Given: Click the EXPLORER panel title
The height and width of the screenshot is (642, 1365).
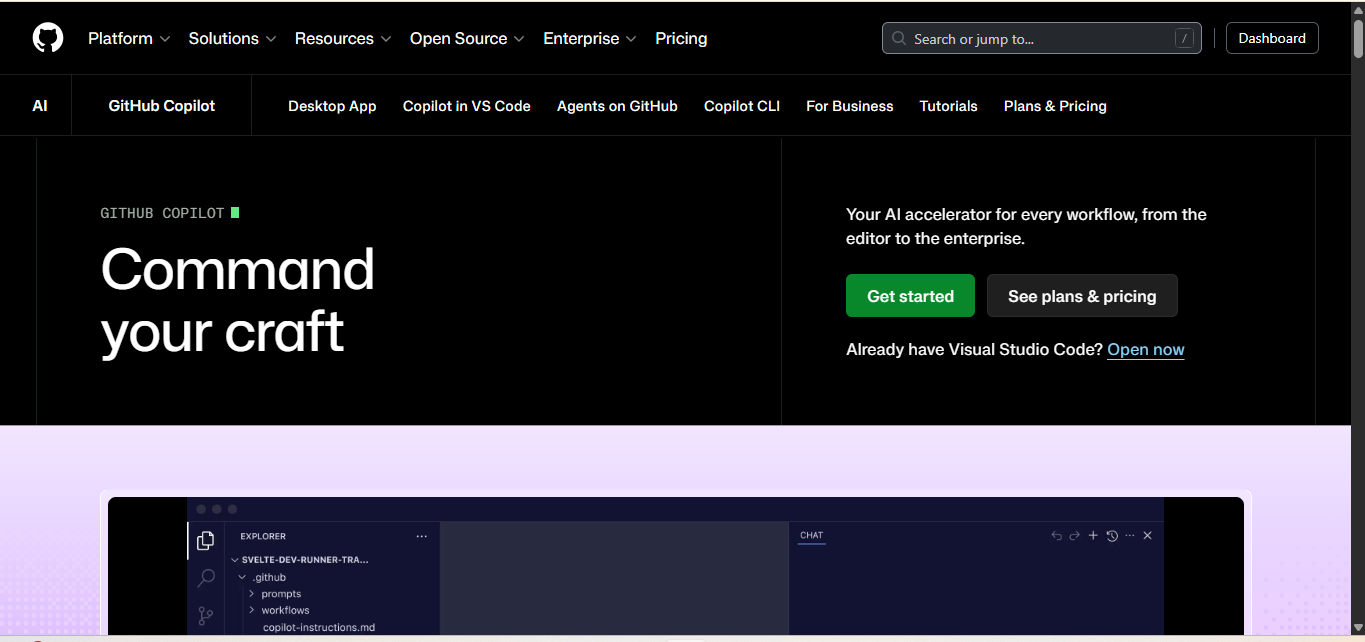Looking at the screenshot, I should [x=263, y=536].
